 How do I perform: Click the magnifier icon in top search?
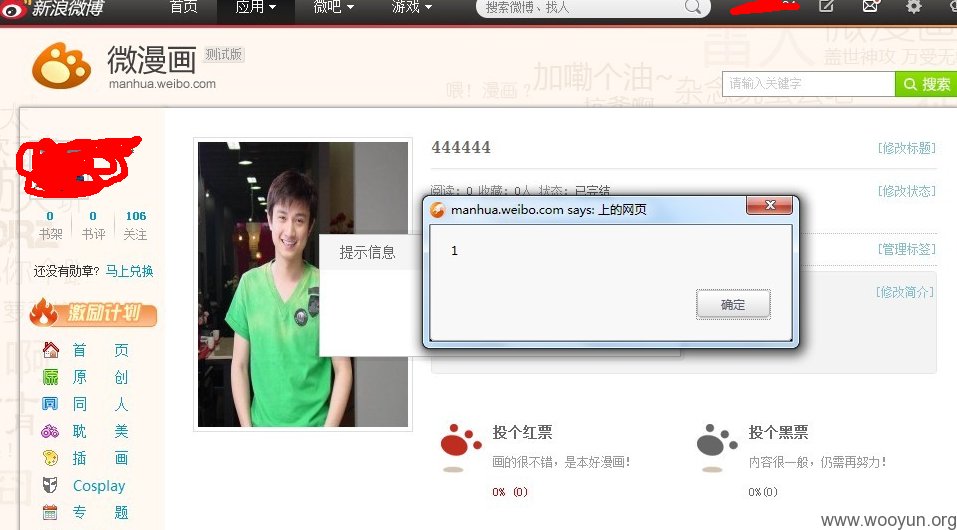click(x=693, y=7)
